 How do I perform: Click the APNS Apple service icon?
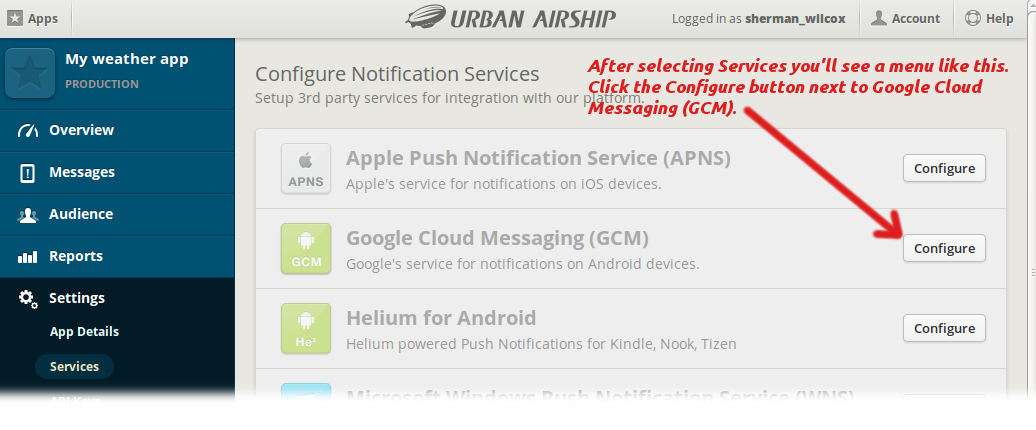pyautogui.click(x=306, y=168)
